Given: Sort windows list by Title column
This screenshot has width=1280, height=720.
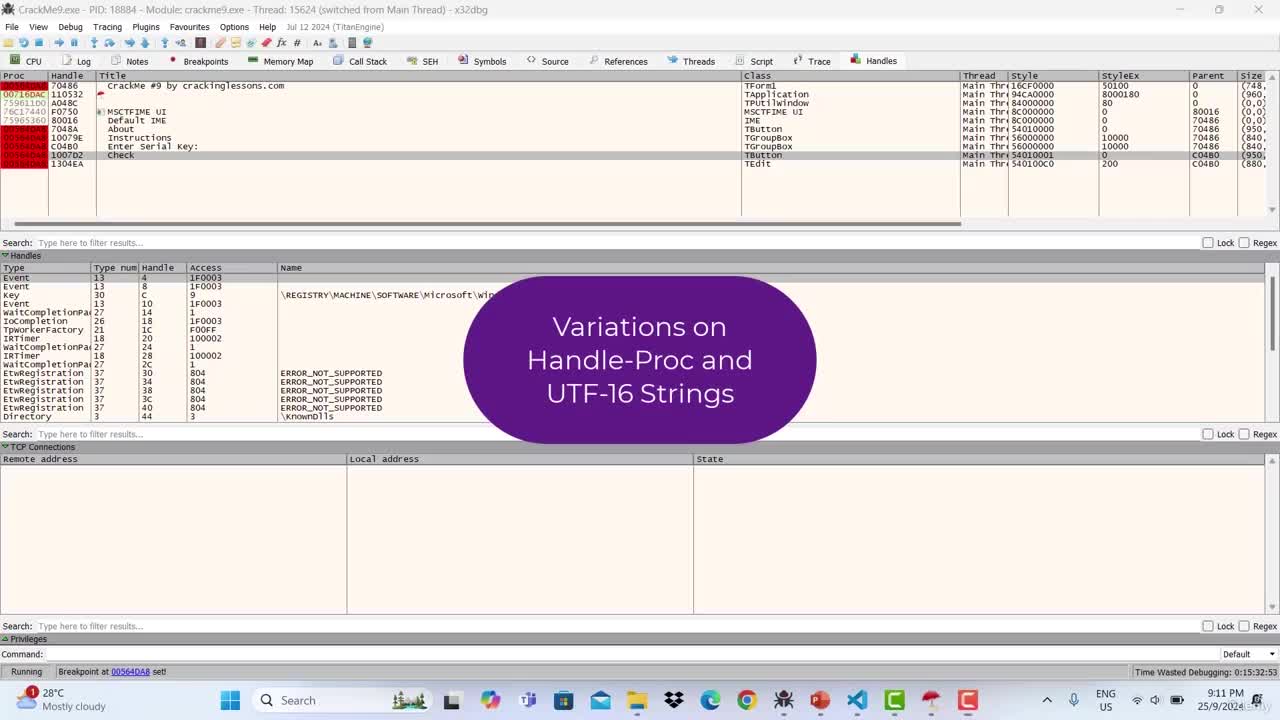Looking at the screenshot, I should pos(418,76).
